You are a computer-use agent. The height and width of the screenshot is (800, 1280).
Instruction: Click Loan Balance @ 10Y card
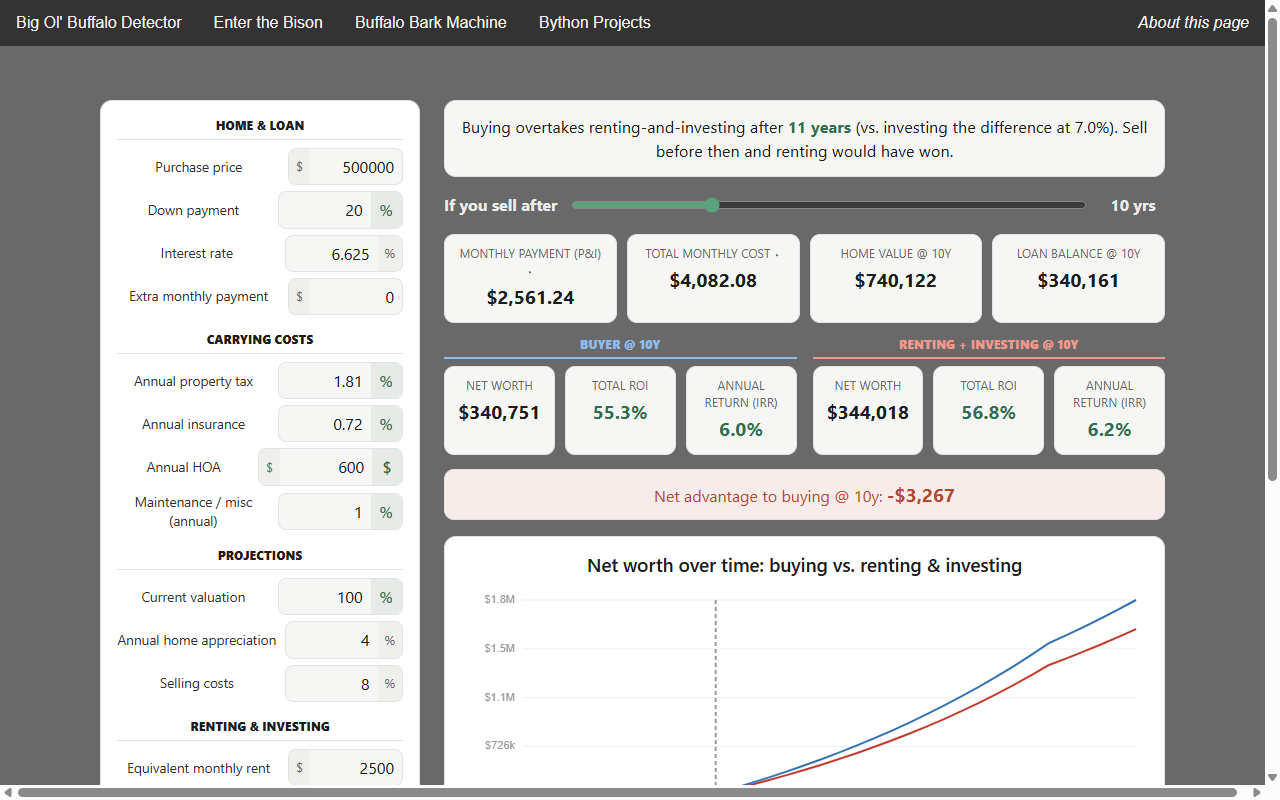click(1078, 279)
